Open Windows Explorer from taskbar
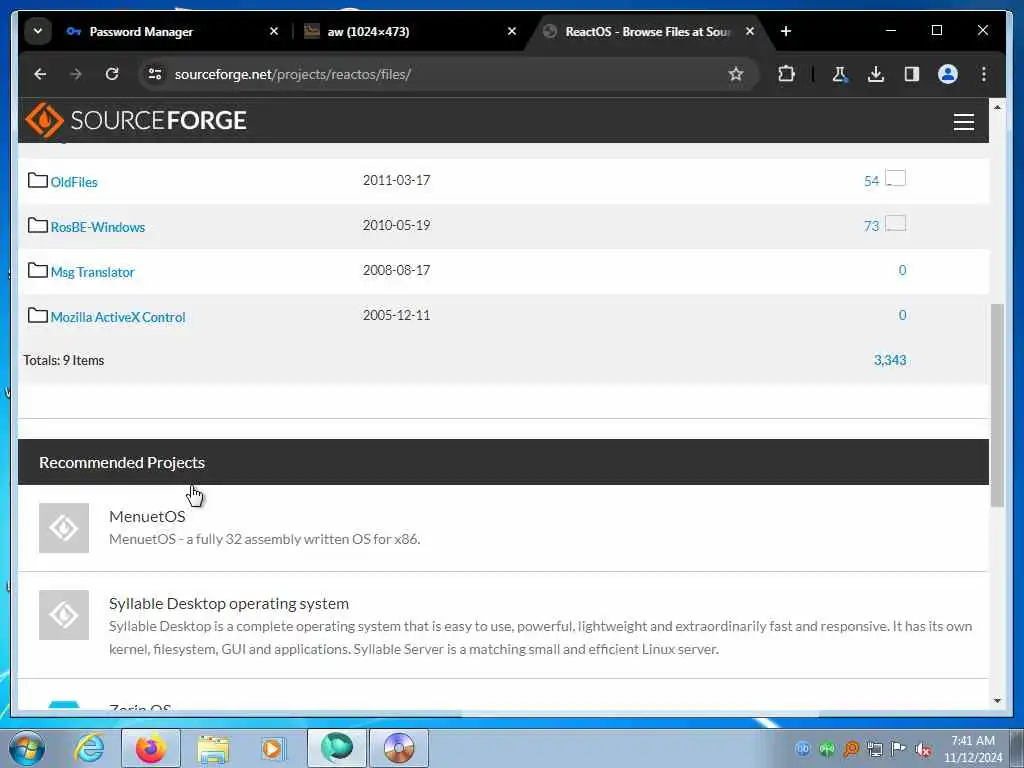The height and width of the screenshot is (768, 1024). coord(213,749)
